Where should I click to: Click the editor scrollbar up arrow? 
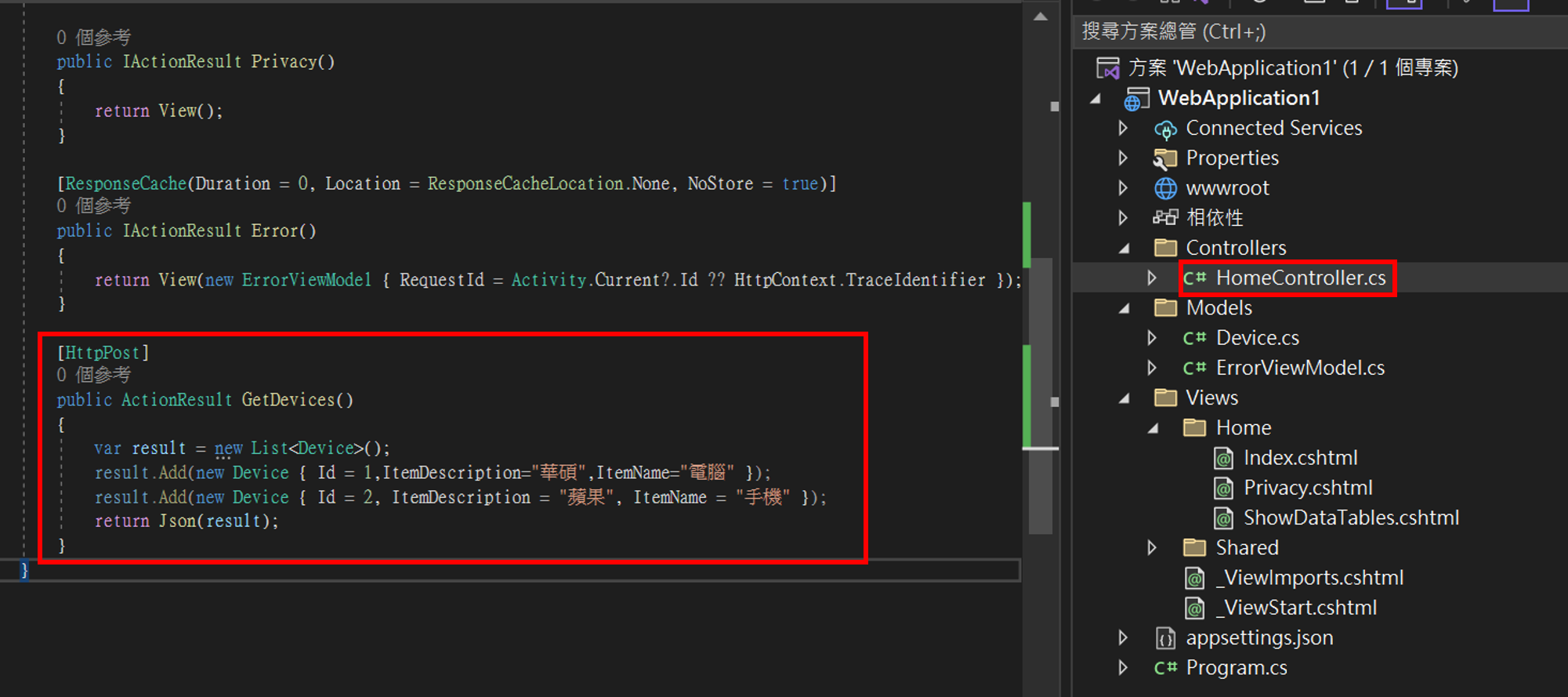[1041, 16]
